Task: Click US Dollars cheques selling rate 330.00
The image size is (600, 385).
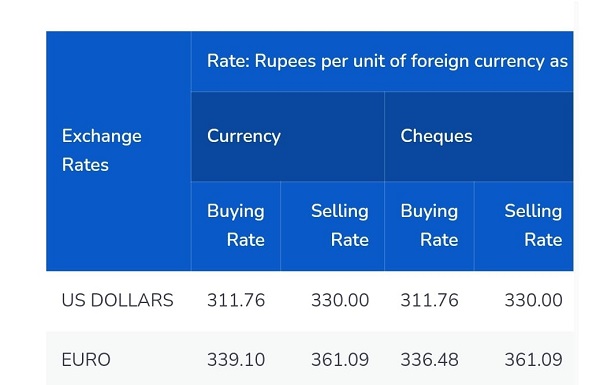Action: 533,300
